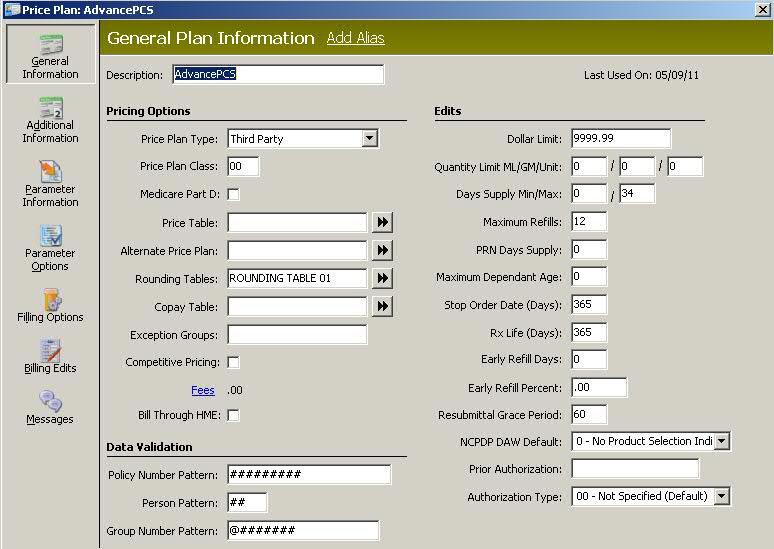Viewport: 774px width, 549px height.
Task: Expand the Price Plan Type dropdown
Action: click(370, 138)
